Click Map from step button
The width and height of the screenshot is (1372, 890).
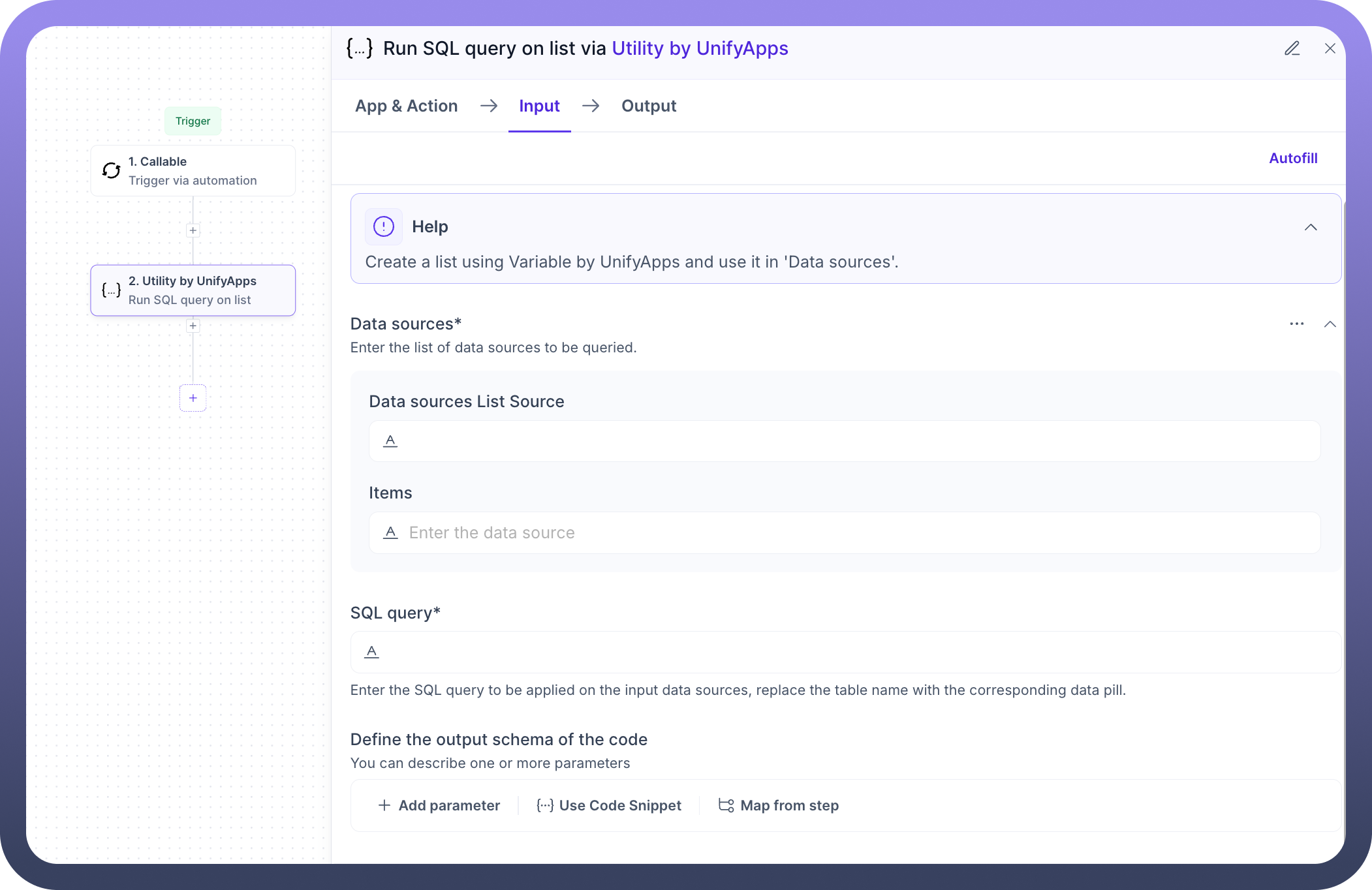point(779,805)
